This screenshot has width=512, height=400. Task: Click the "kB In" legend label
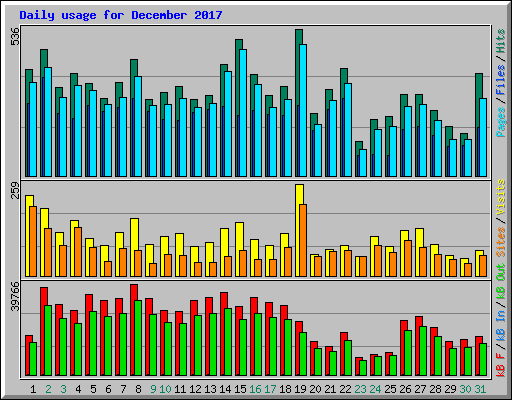tap(500, 327)
